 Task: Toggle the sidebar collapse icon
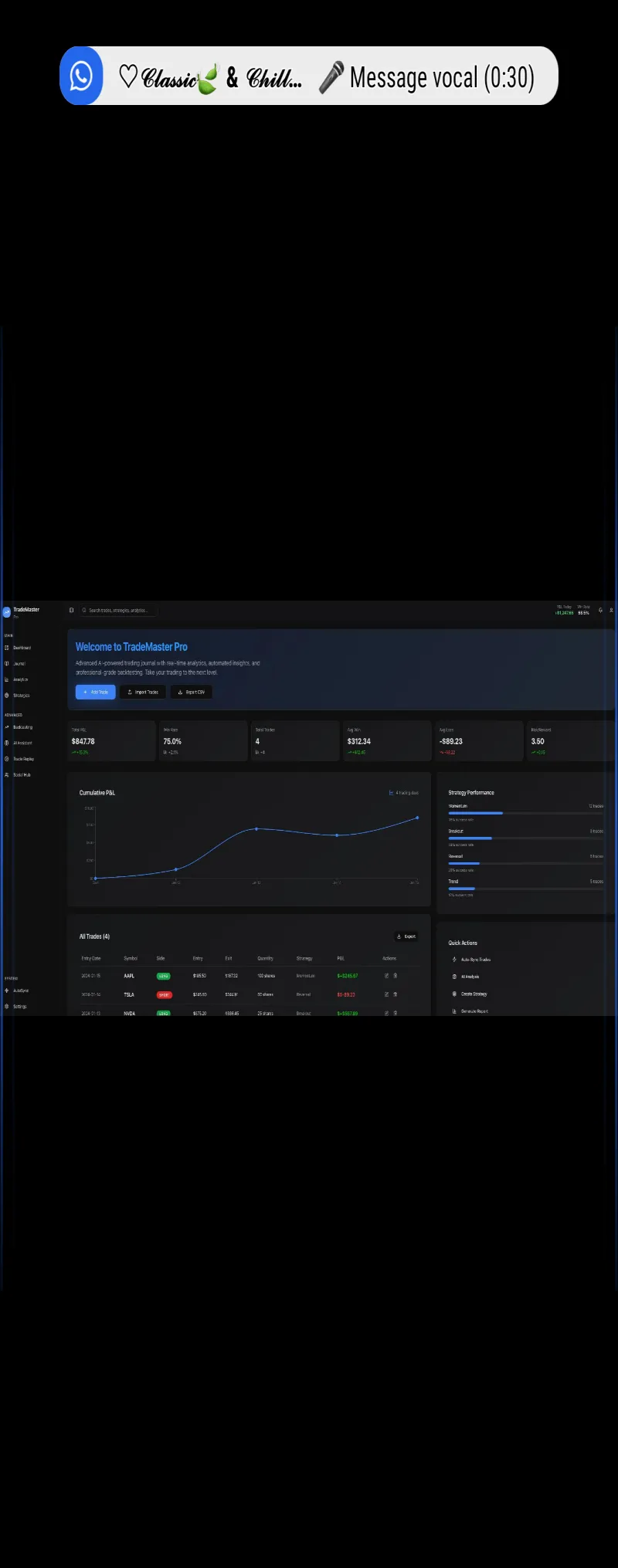pyautogui.click(x=71, y=610)
